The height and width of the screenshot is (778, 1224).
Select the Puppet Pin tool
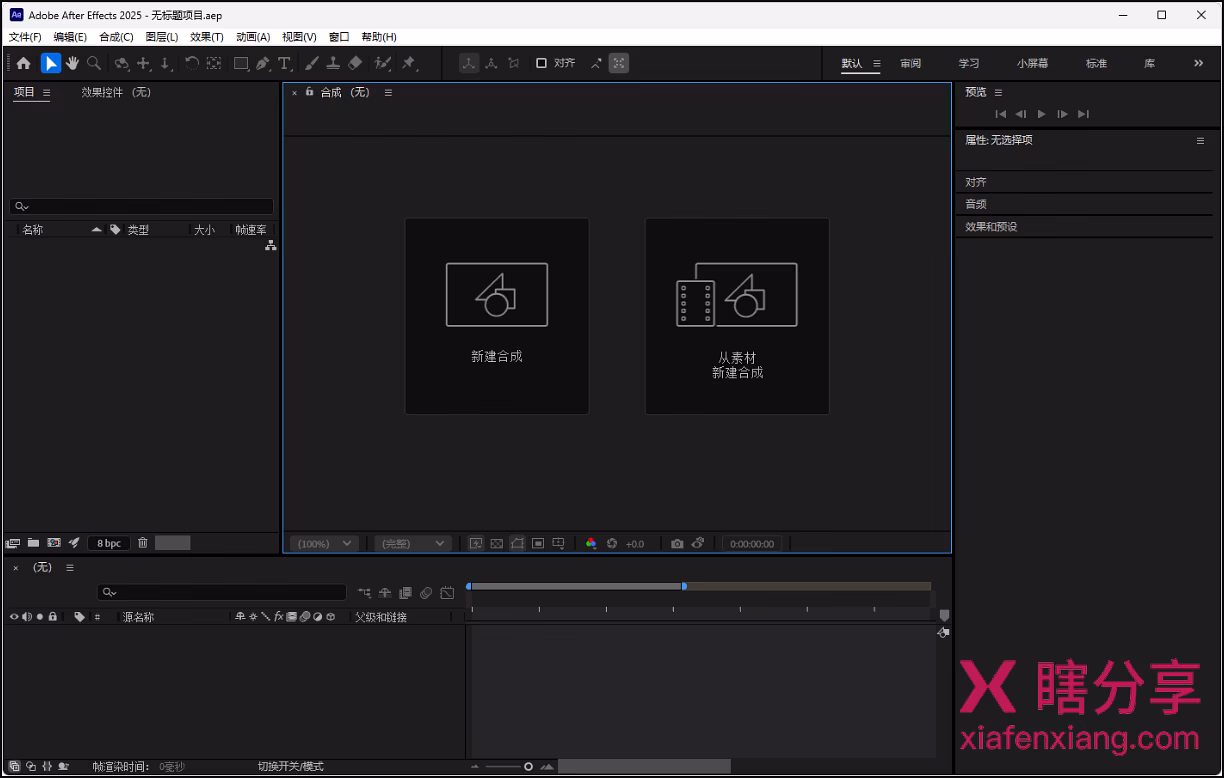pyautogui.click(x=410, y=63)
